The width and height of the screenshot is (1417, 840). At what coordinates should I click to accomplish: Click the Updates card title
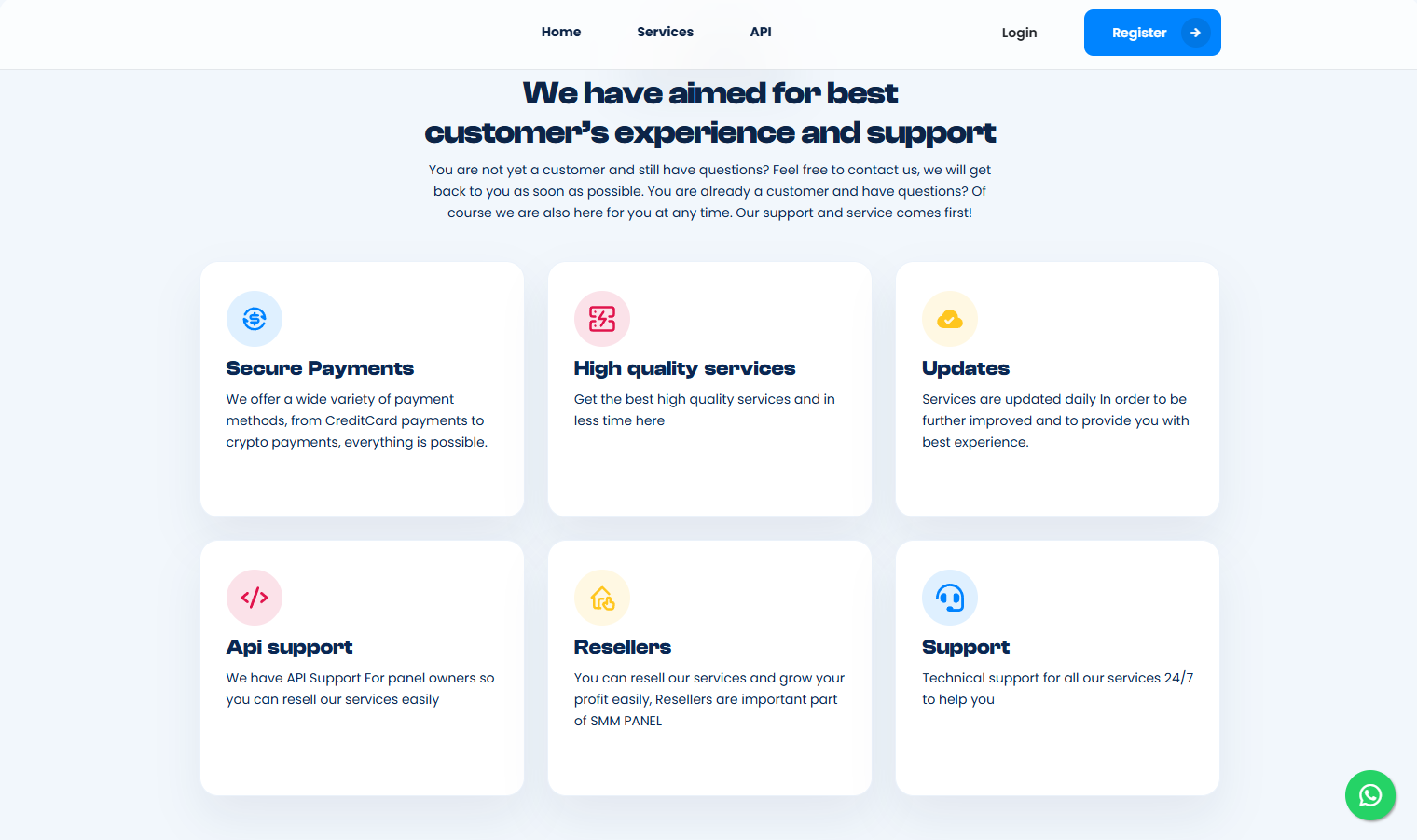966,368
